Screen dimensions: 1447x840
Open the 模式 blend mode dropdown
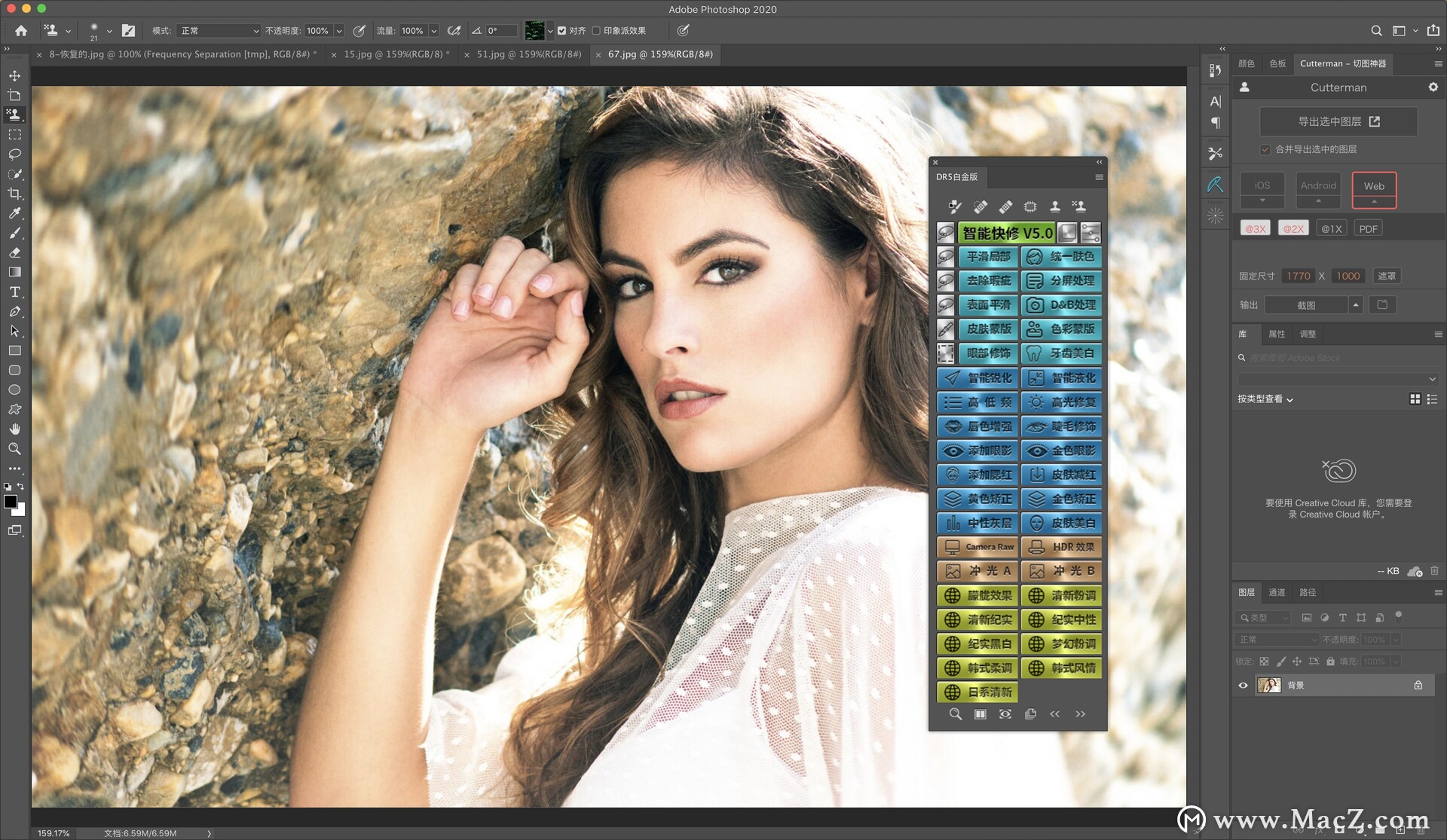[219, 31]
